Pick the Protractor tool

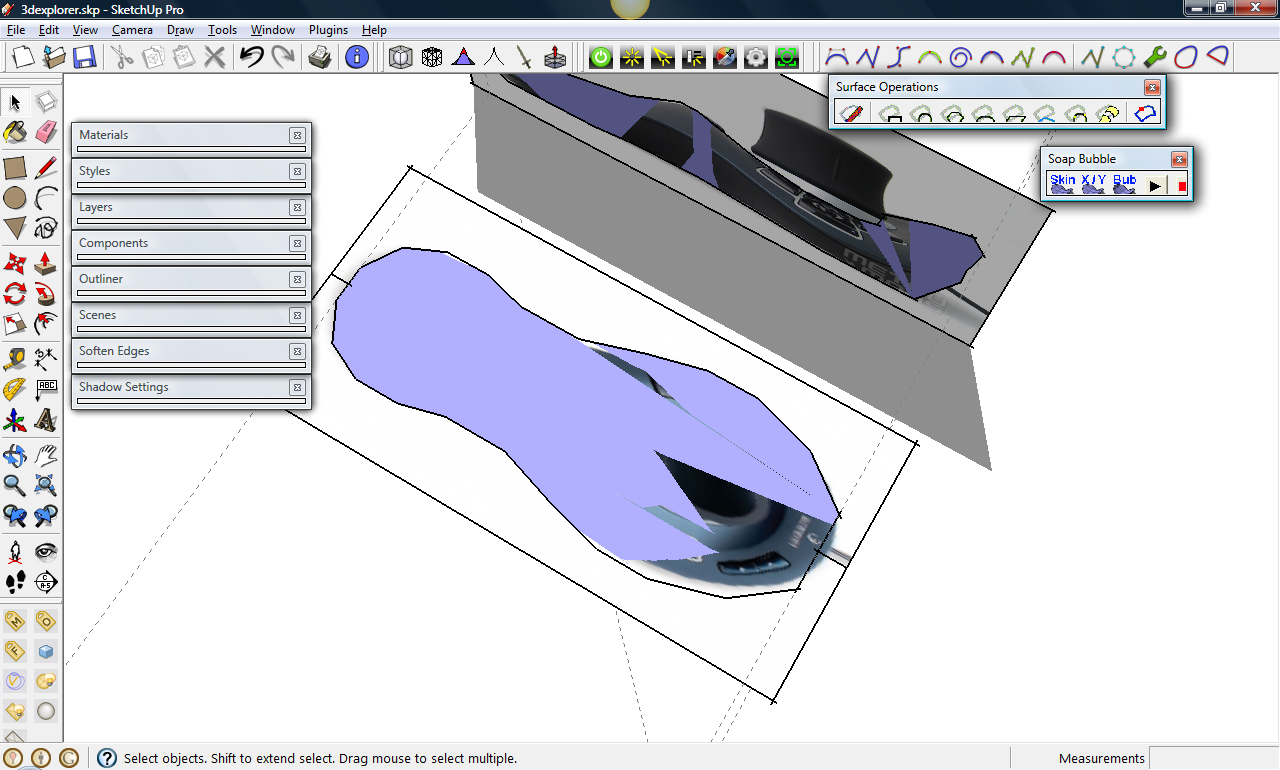point(15,389)
